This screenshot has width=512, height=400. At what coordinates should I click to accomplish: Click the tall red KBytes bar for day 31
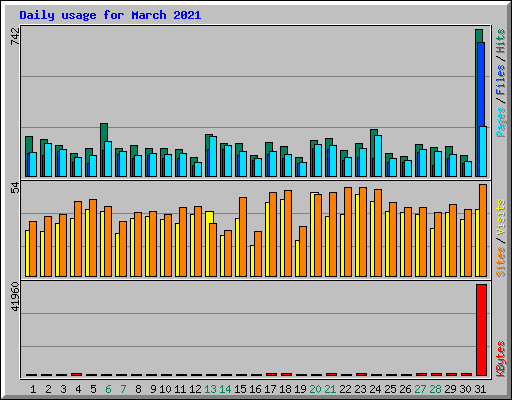(481, 330)
